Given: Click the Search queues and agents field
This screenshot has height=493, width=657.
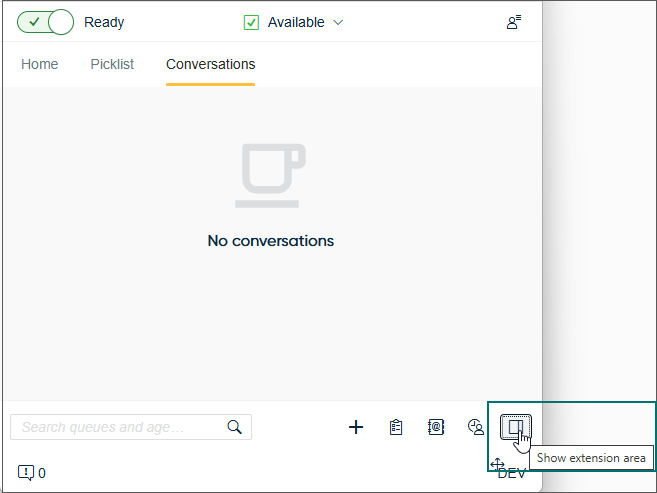Looking at the screenshot, I should pos(115,427).
